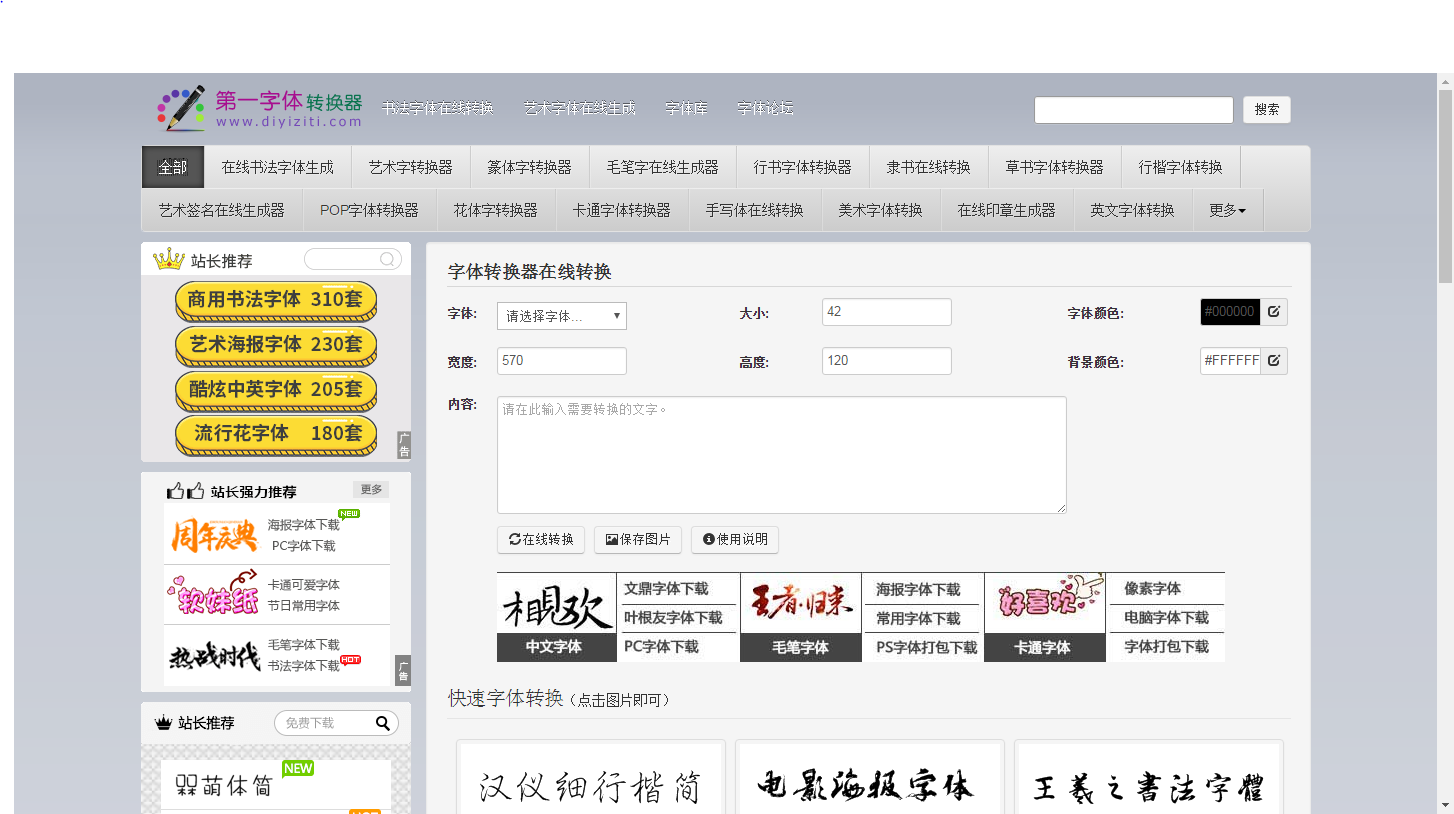Select the 全部 category tab

tap(173, 167)
